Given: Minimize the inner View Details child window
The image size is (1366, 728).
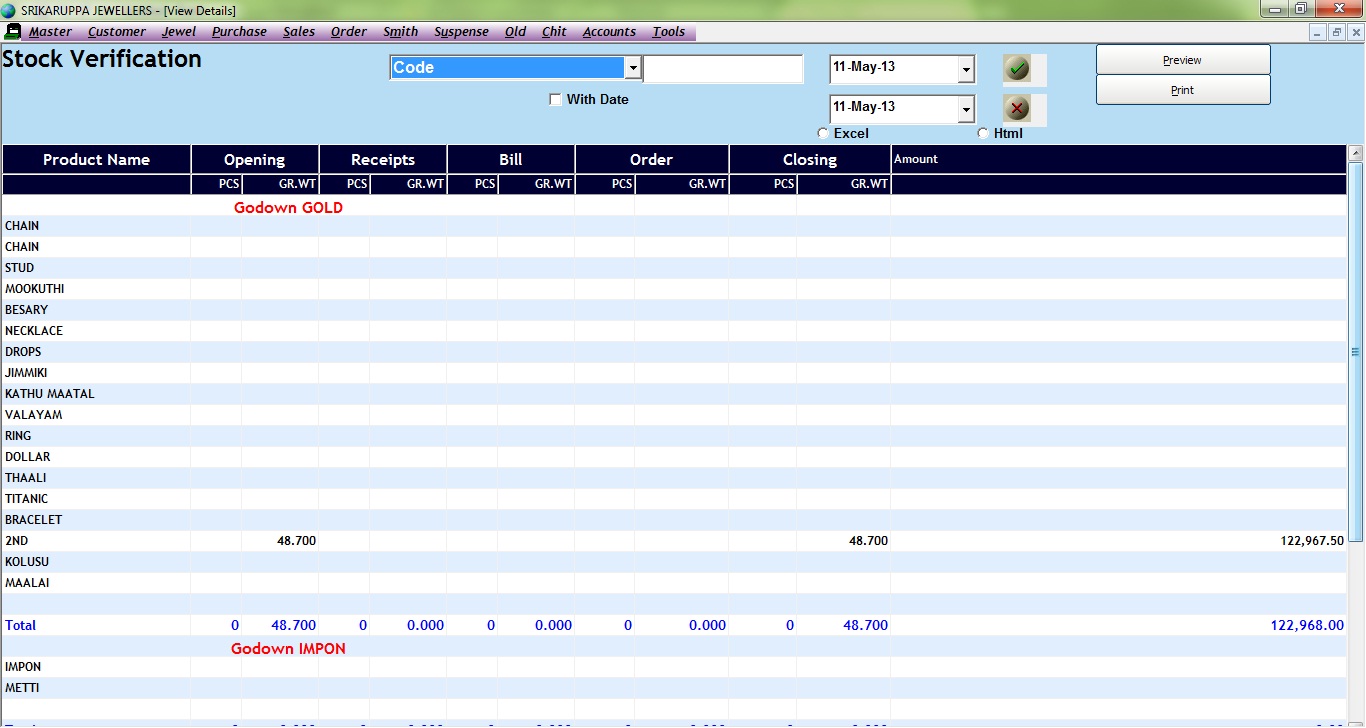Looking at the screenshot, I should tap(1318, 32).
